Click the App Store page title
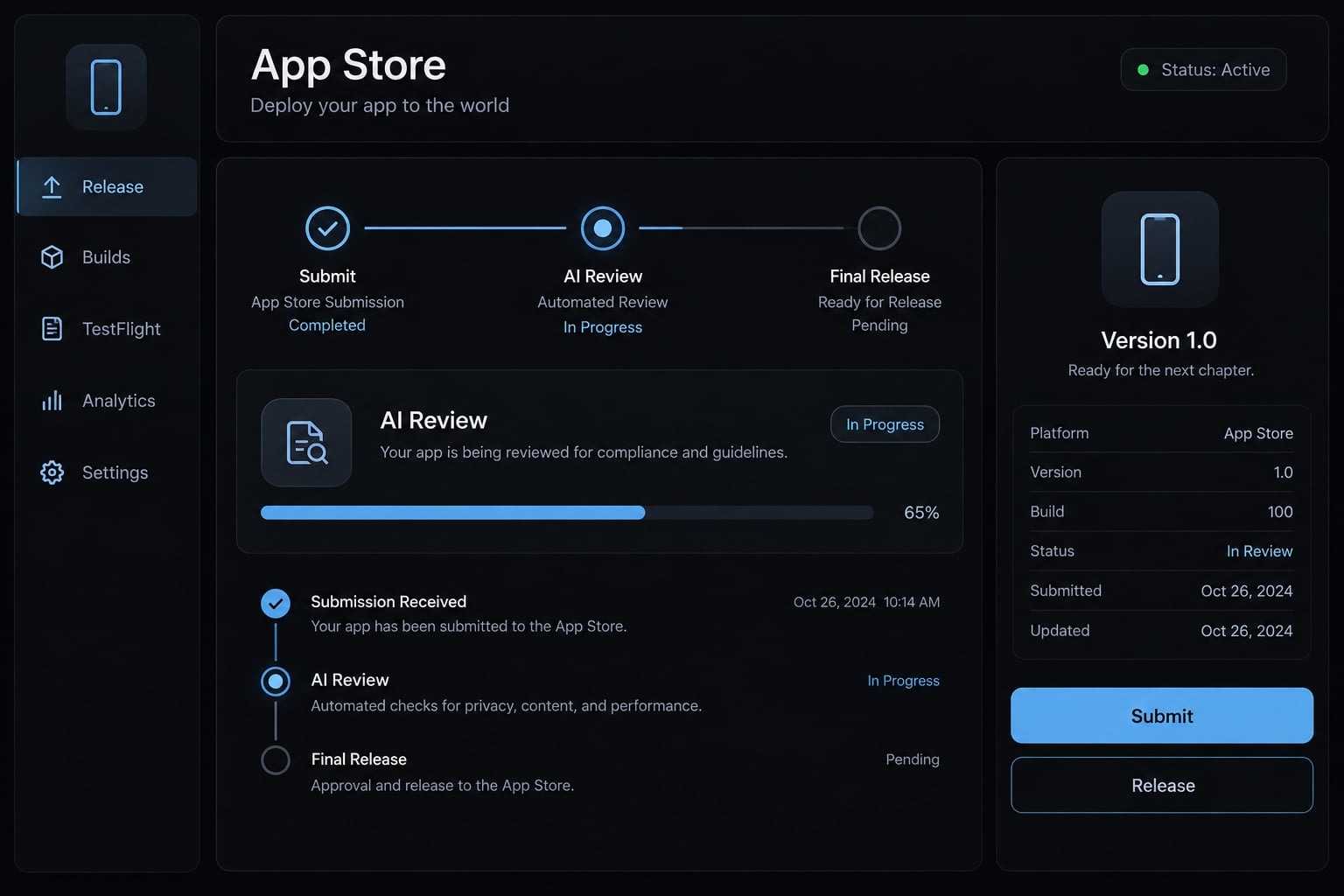The width and height of the screenshot is (1344, 896). (348, 65)
